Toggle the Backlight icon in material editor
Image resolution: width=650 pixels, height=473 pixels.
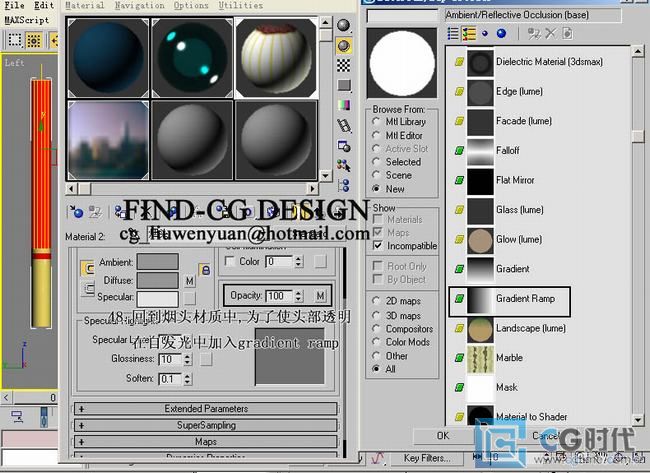coord(344,46)
